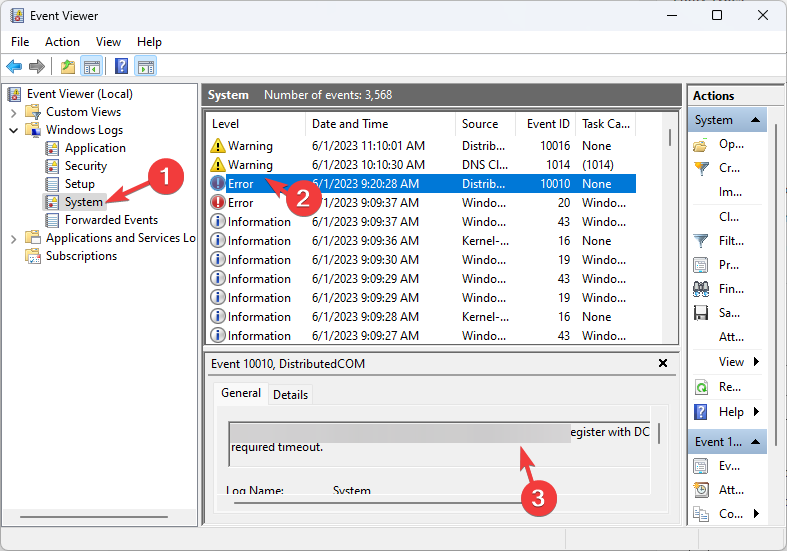Toggle the Show/Hide Action Pane icon
The height and width of the screenshot is (551, 787).
pos(146,66)
